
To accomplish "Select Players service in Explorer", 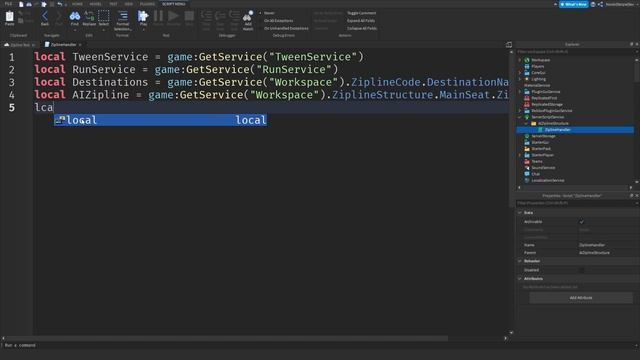I will point(538,66).
